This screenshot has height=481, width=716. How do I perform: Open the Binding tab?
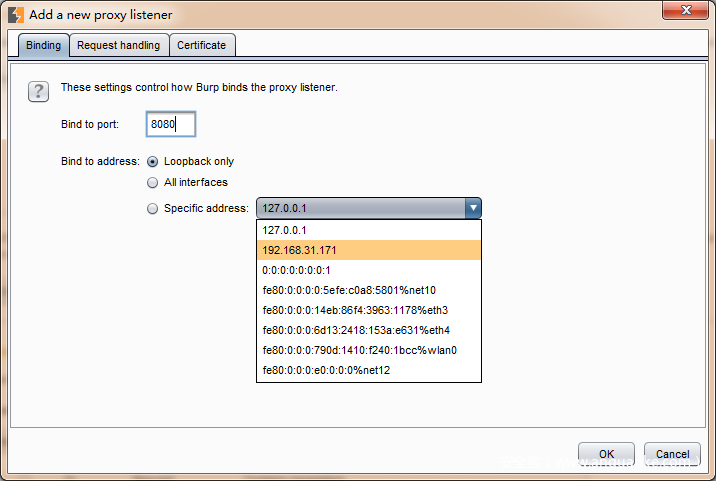[x=43, y=45]
